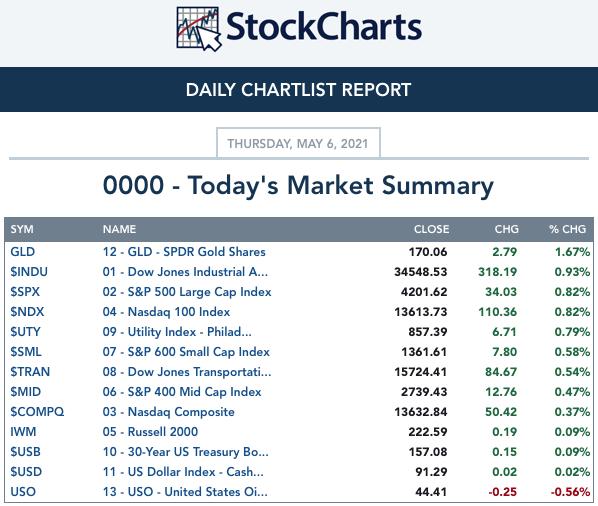Viewport: 598px width, 506px height.
Task: Open the $INDU symbol link
Action: (x=29, y=272)
